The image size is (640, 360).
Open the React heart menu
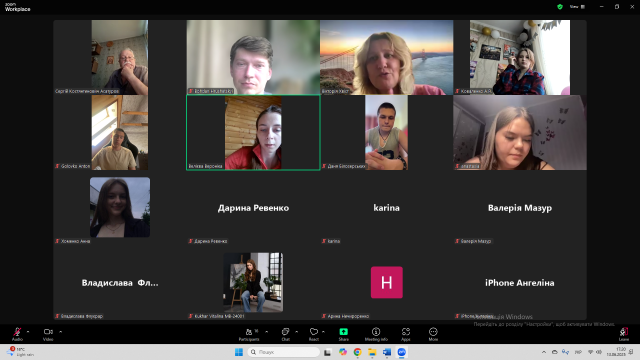(x=313, y=333)
